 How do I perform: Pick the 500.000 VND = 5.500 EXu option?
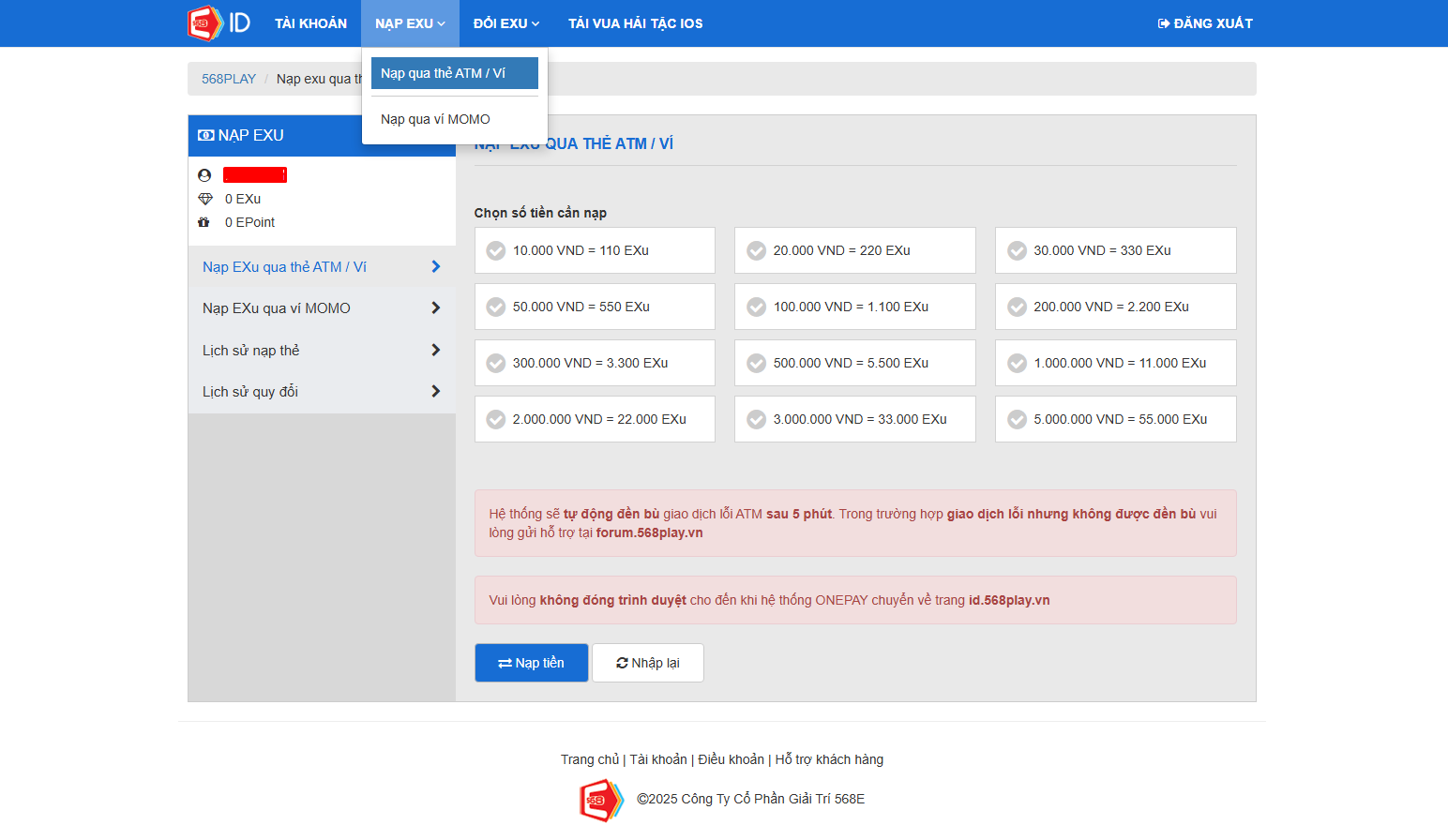coord(855,363)
